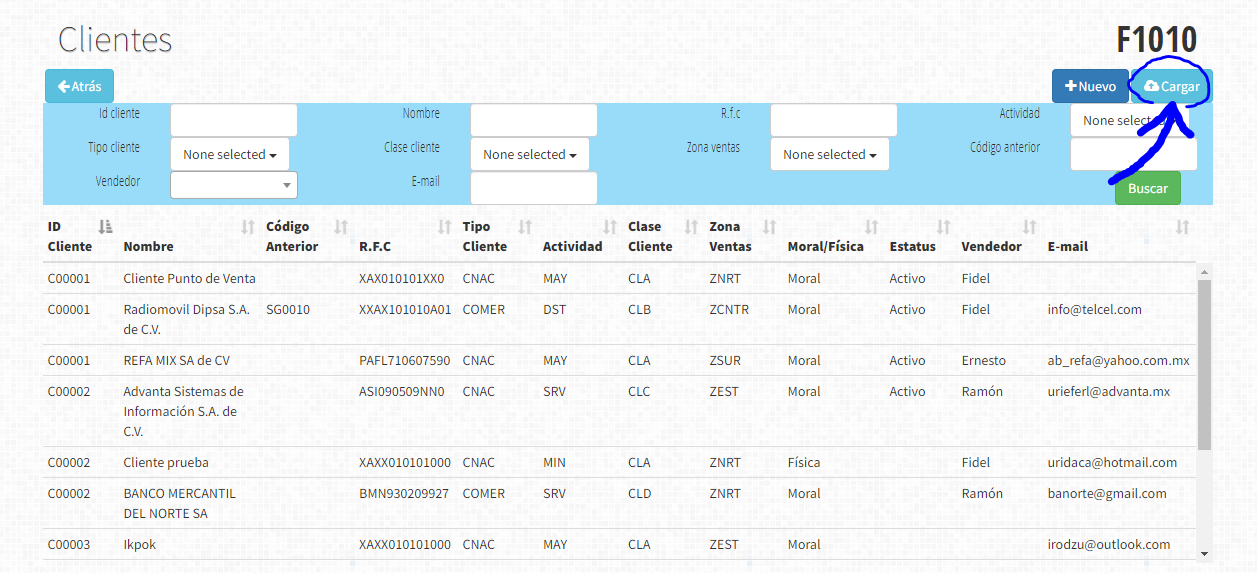The height and width of the screenshot is (573, 1257).
Task: Select BANCO MERCANTIL DEL NORTE SA name
Action: click(x=180, y=503)
